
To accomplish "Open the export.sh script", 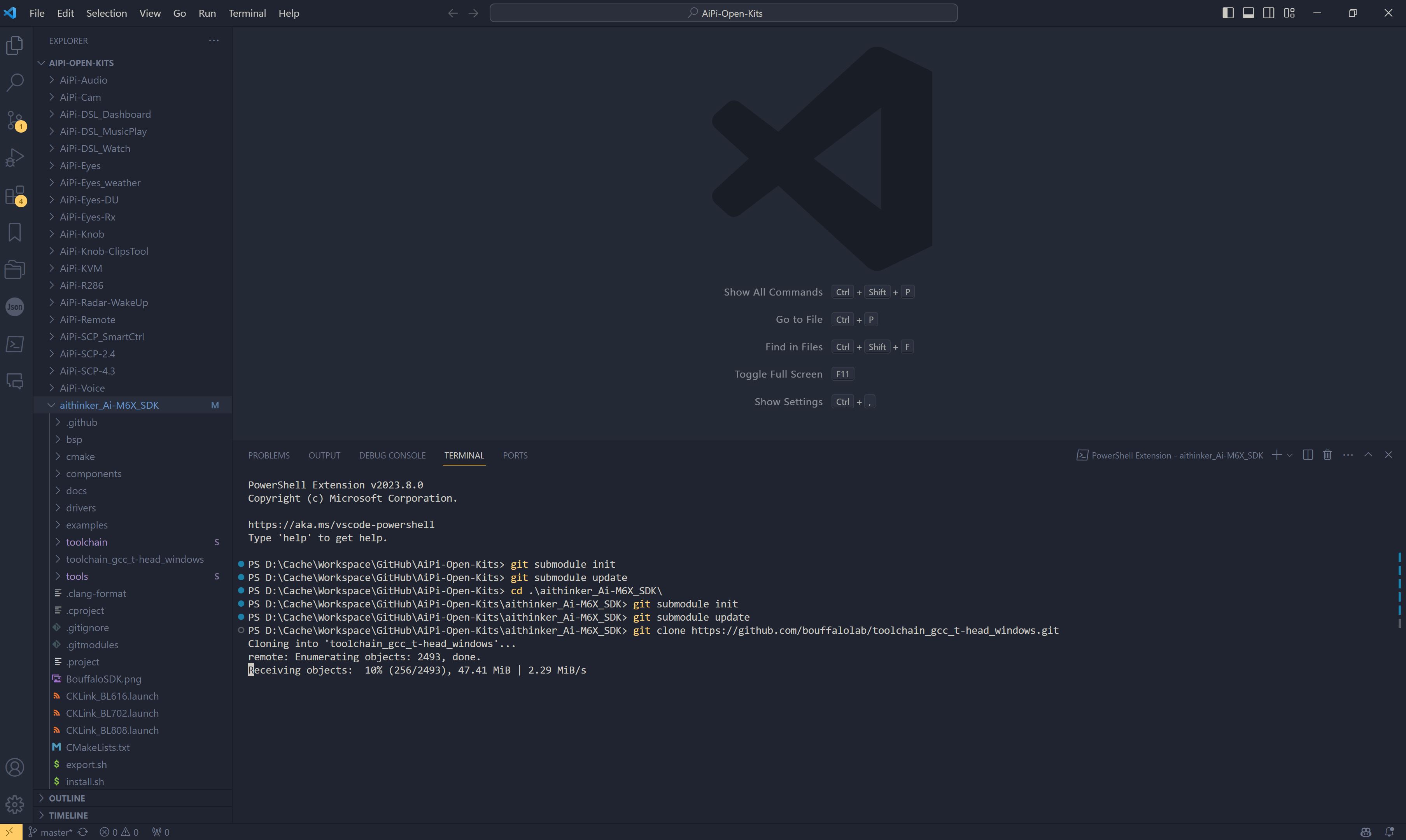I will pyautogui.click(x=133, y=764).
